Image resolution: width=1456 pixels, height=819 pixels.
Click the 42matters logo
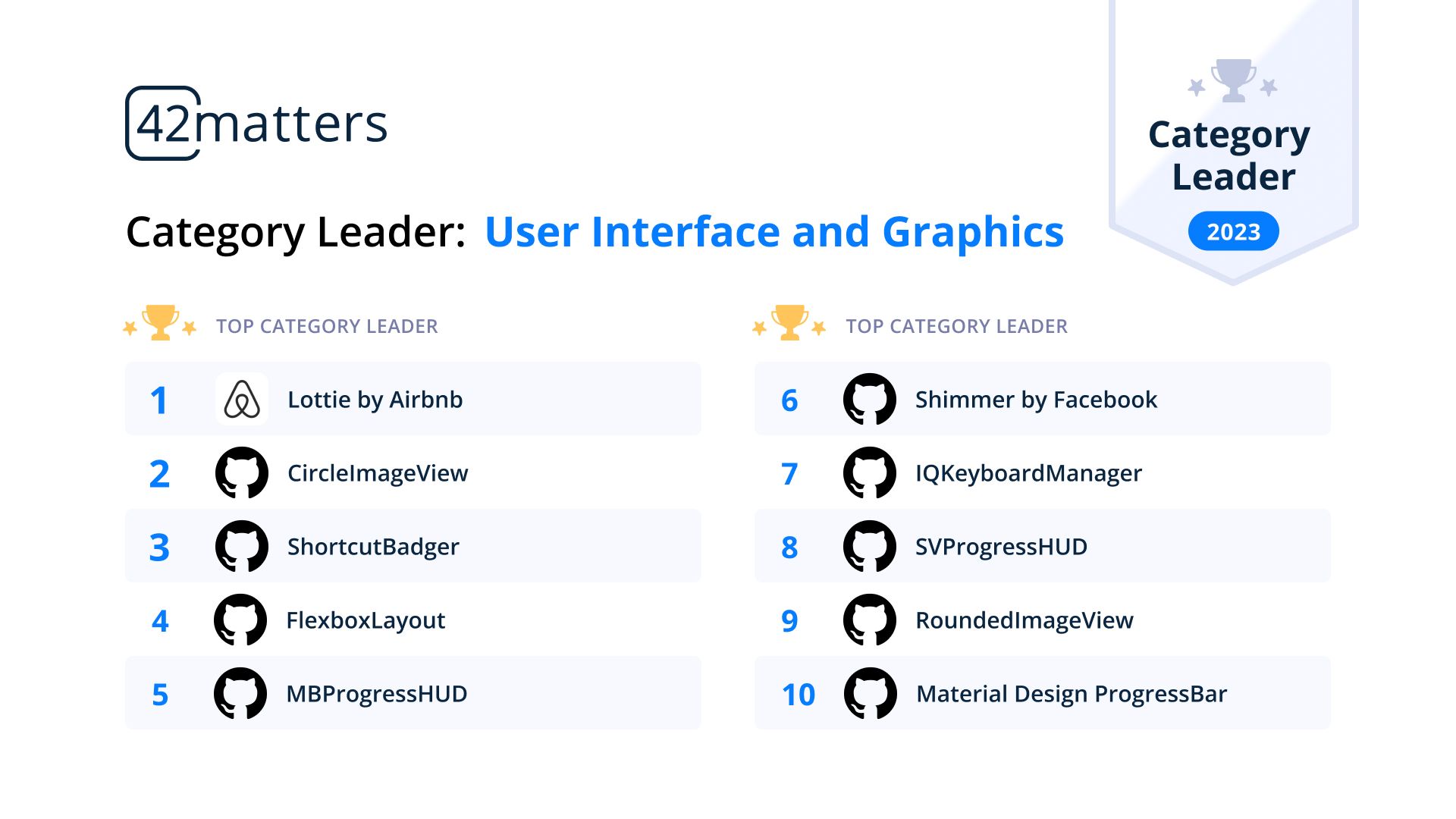click(256, 123)
